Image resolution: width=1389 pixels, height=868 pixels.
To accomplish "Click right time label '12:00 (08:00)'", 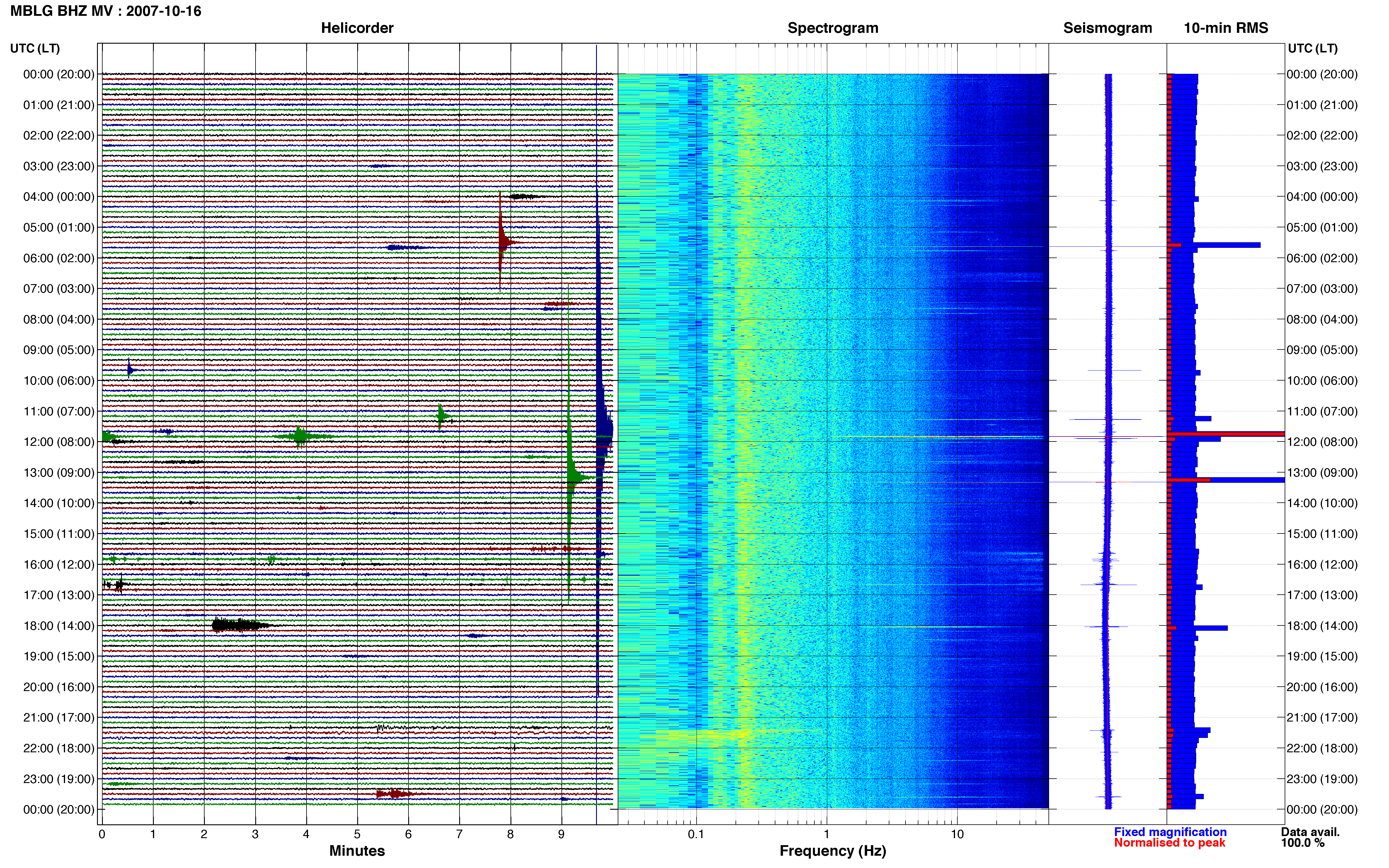I will tap(1322, 442).
